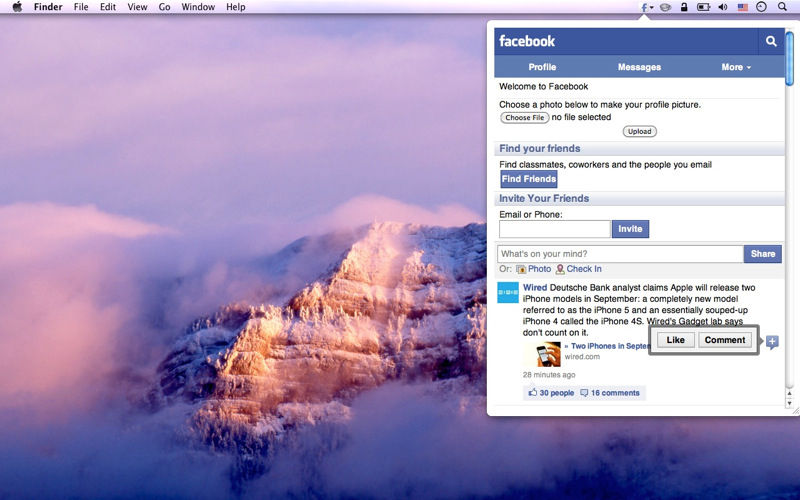This screenshot has height=500, width=800.
Task: Open the View menu
Action: (x=137, y=7)
